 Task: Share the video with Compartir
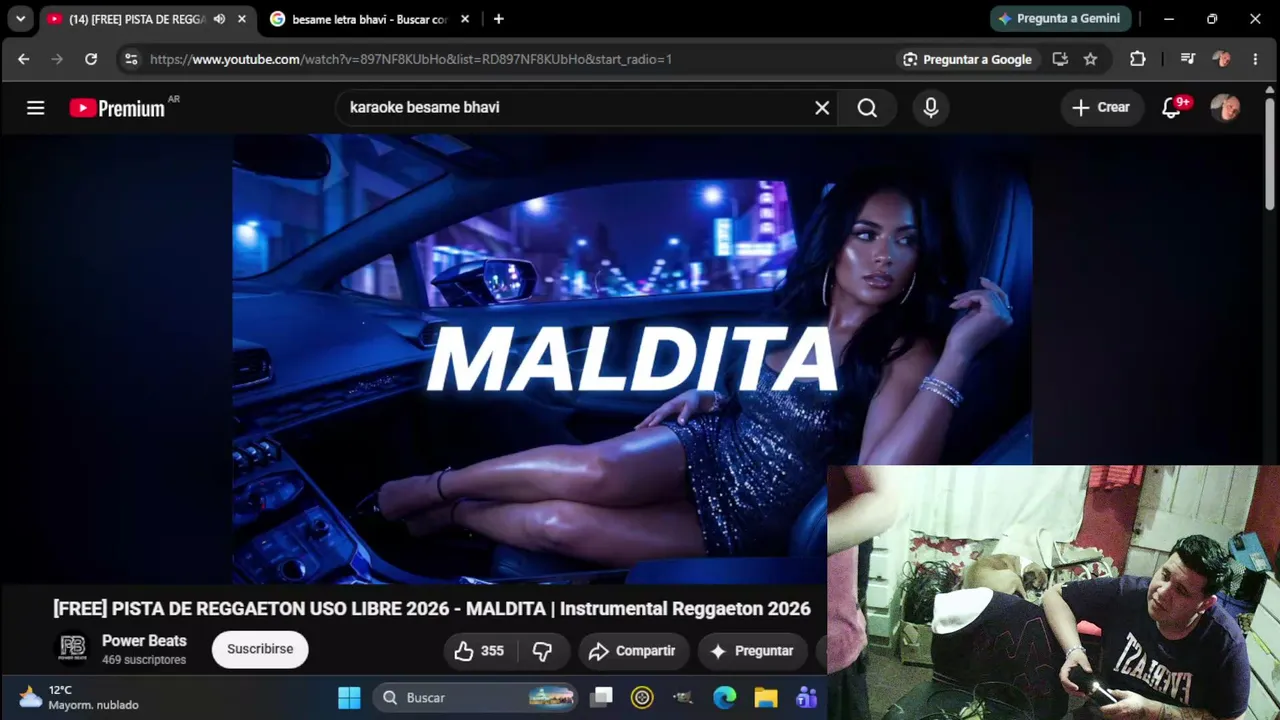[x=634, y=651]
